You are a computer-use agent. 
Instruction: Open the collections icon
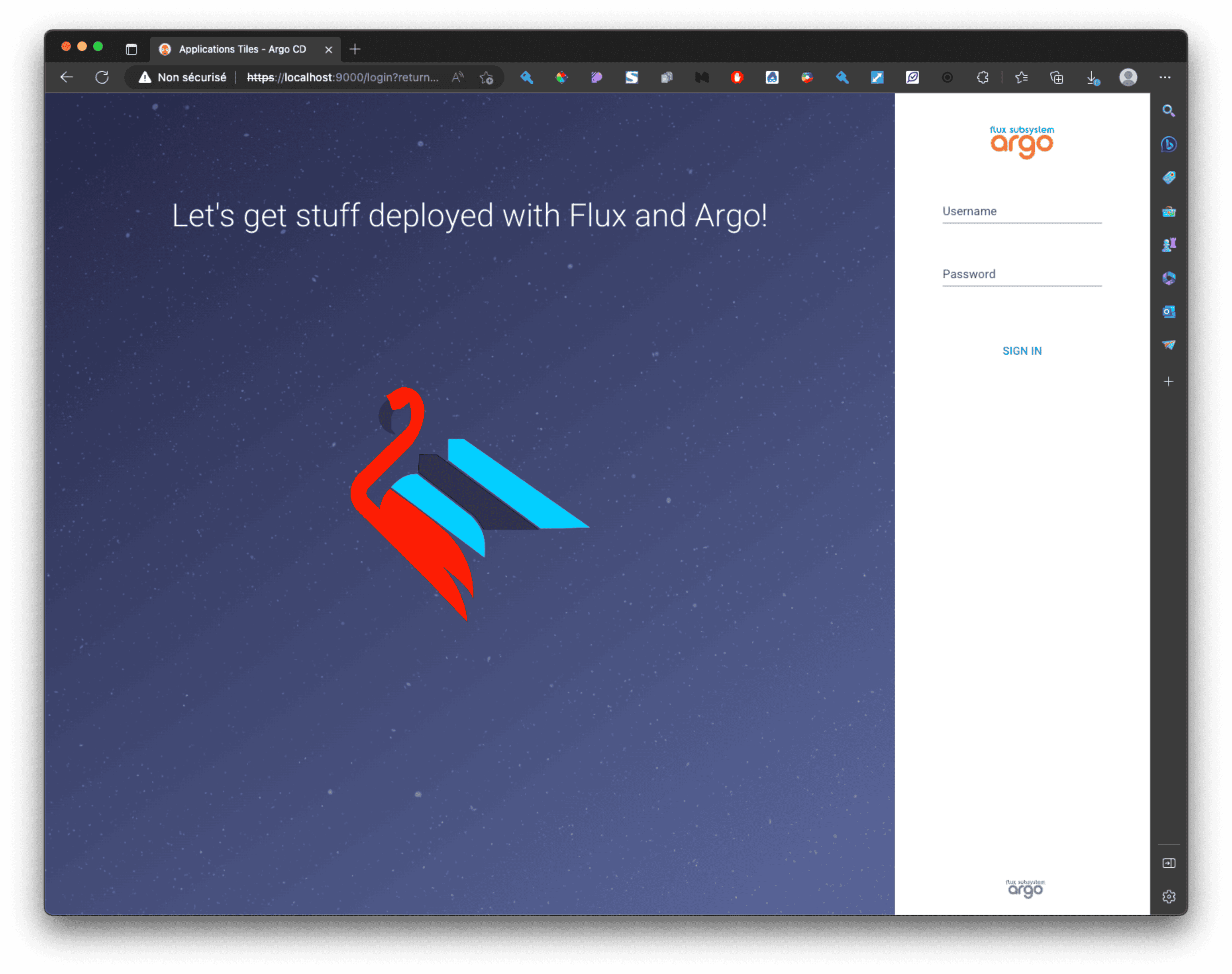point(1056,78)
